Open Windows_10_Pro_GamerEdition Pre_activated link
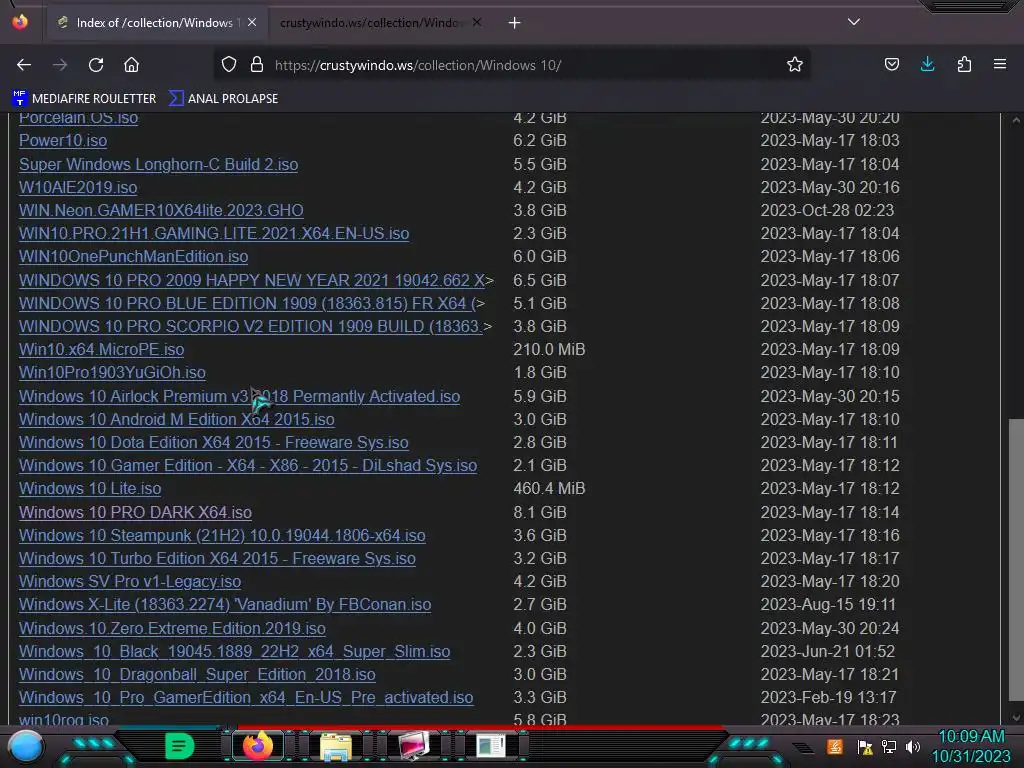Image resolution: width=1024 pixels, height=768 pixels. (246, 697)
